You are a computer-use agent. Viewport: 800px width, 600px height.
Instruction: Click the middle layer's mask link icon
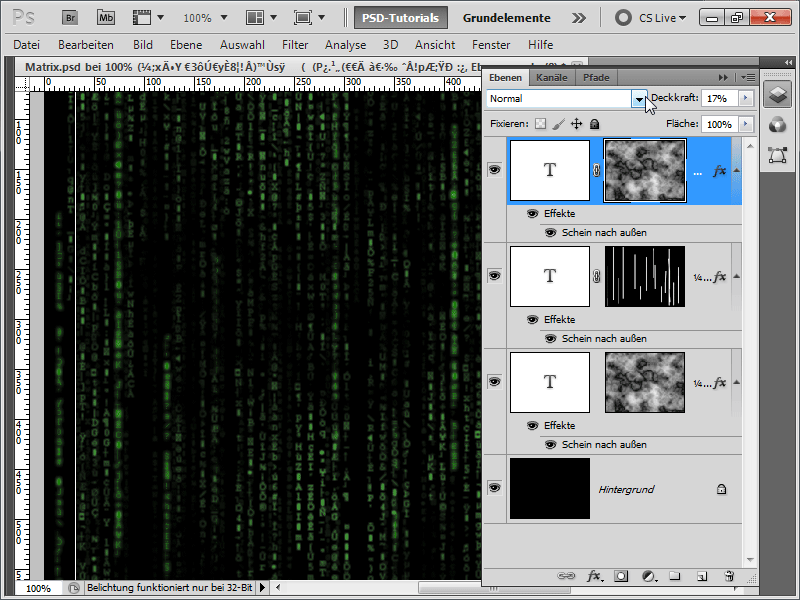coord(596,277)
